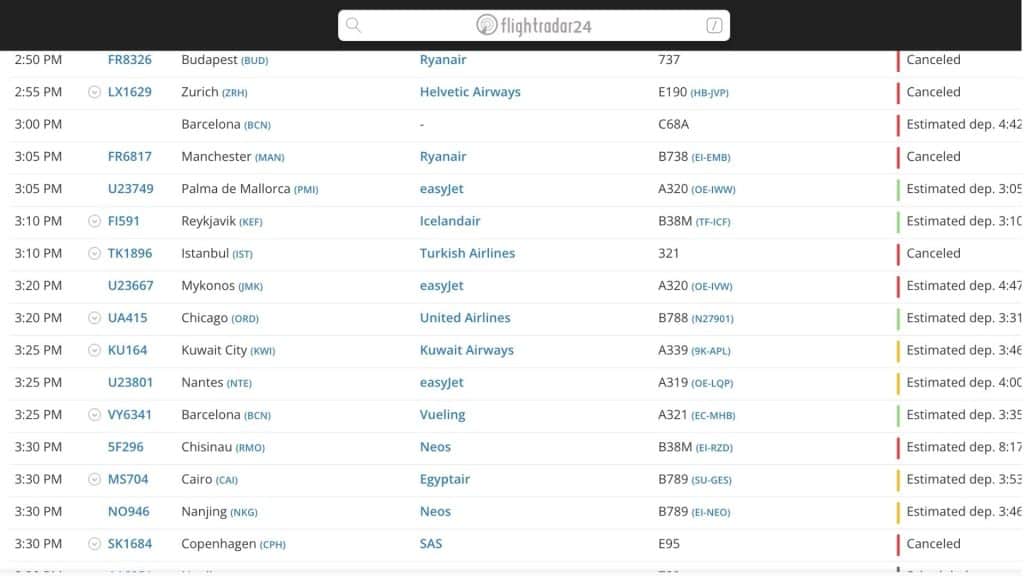Open the Helvetic Airways airline page
Screen dimensions: 1024x576
click(470, 92)
